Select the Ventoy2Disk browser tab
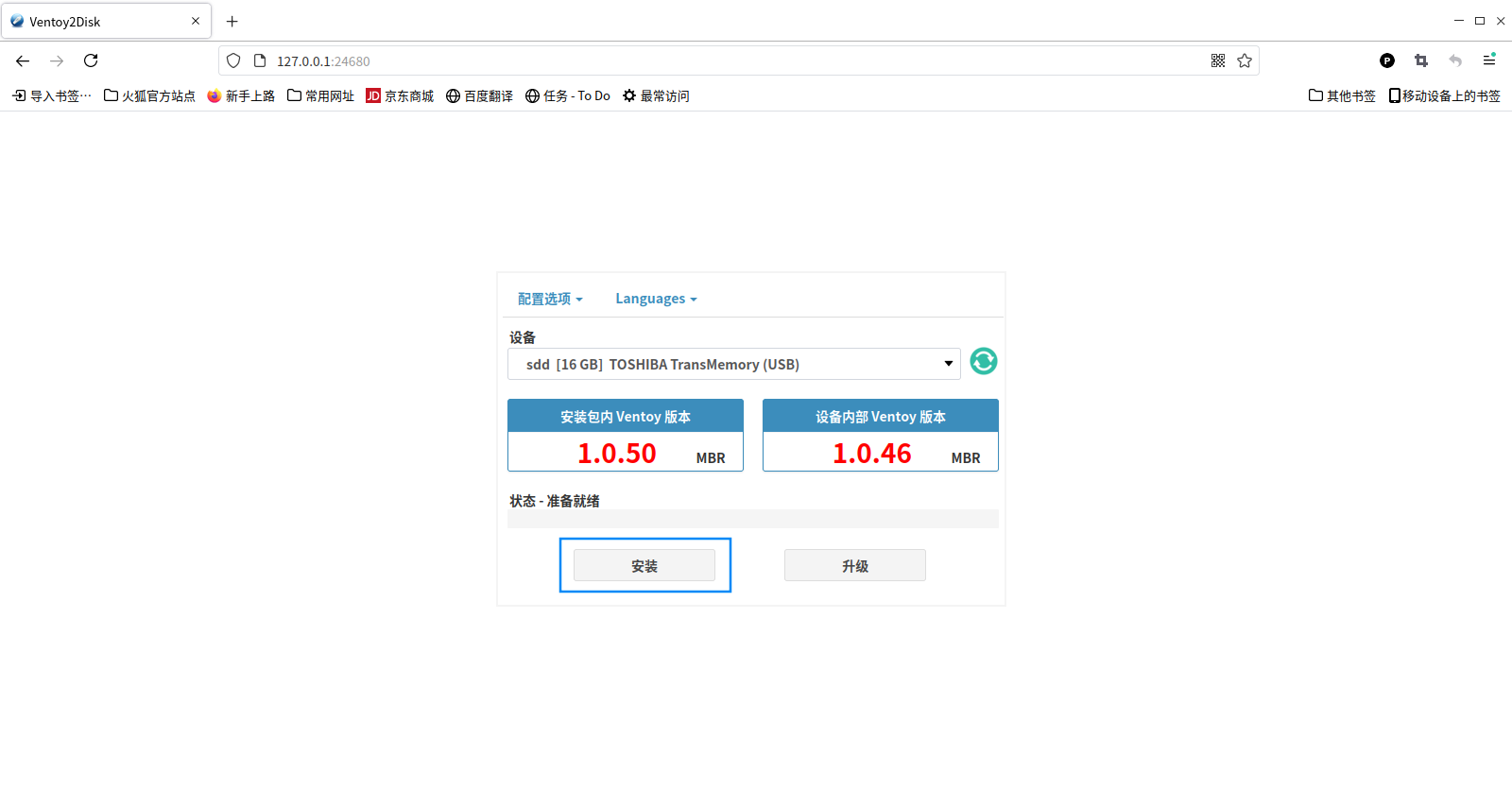This screenshot has height=808, width=1512. tap(104, 21)
